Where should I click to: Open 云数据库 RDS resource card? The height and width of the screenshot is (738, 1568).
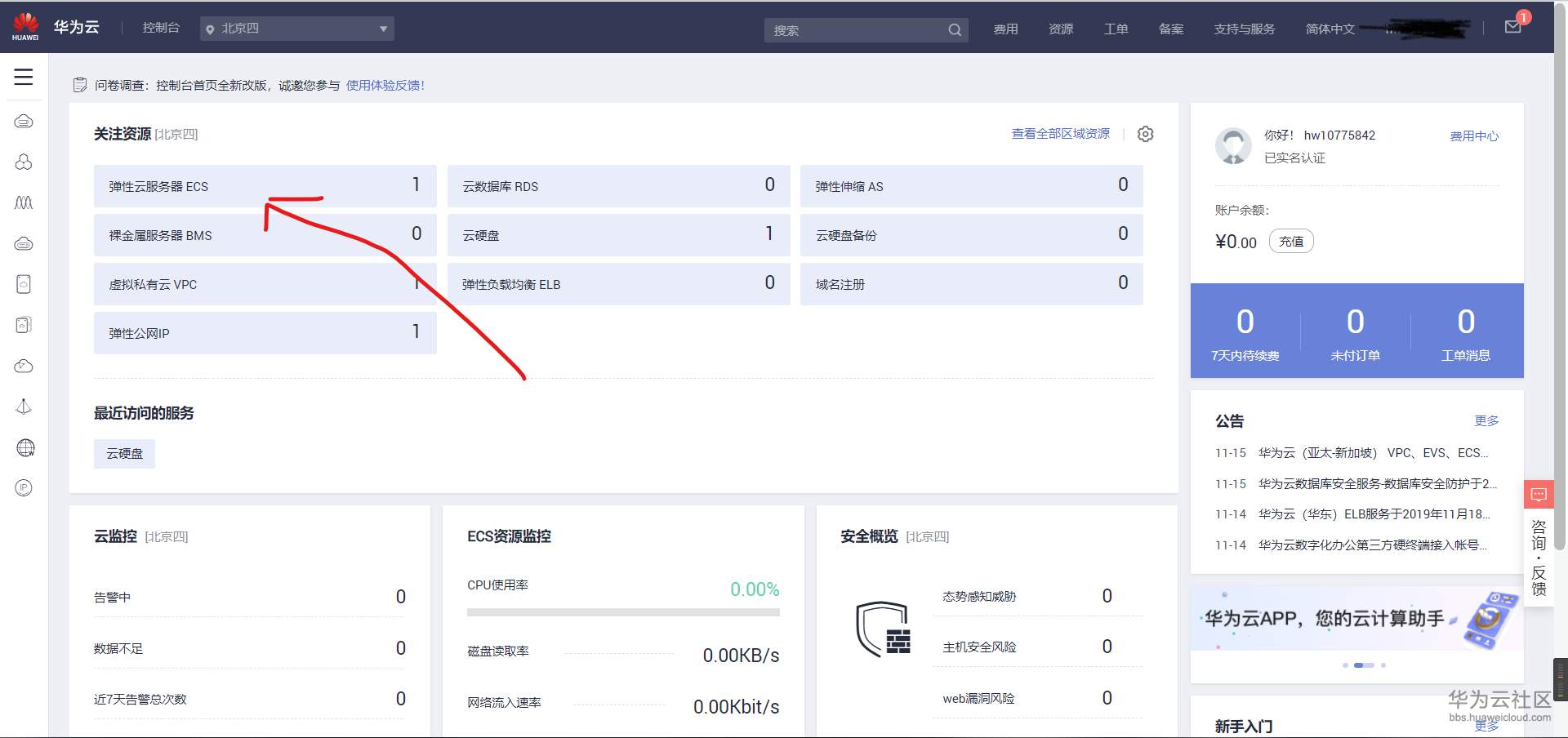pyautogui.click(x=619, y=186)
